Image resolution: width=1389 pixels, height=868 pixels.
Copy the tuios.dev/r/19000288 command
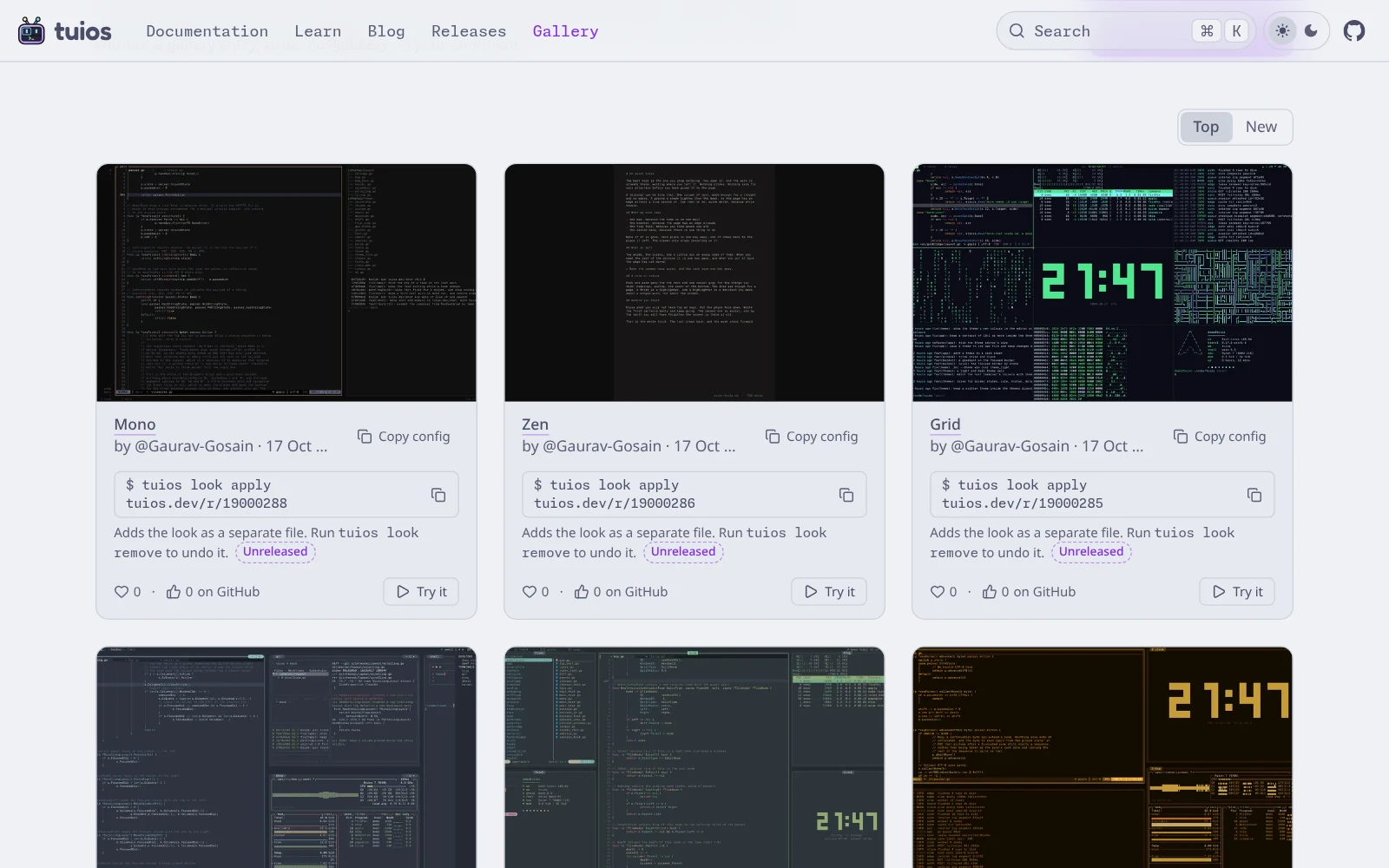point(438,495)
